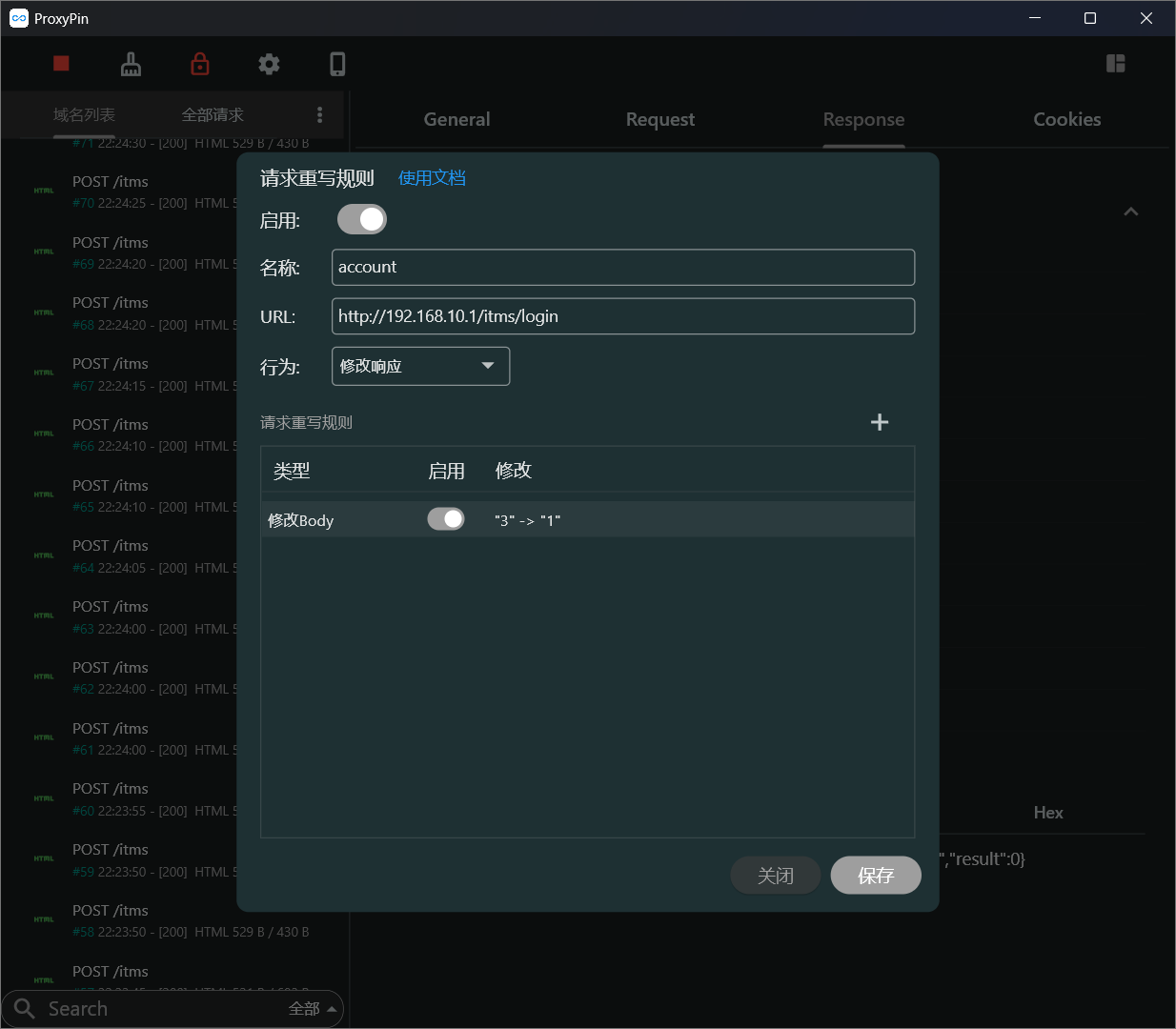Open the 使用文档 documentation link
This screenshot has height=1029, width=1176.
(432, 178)
